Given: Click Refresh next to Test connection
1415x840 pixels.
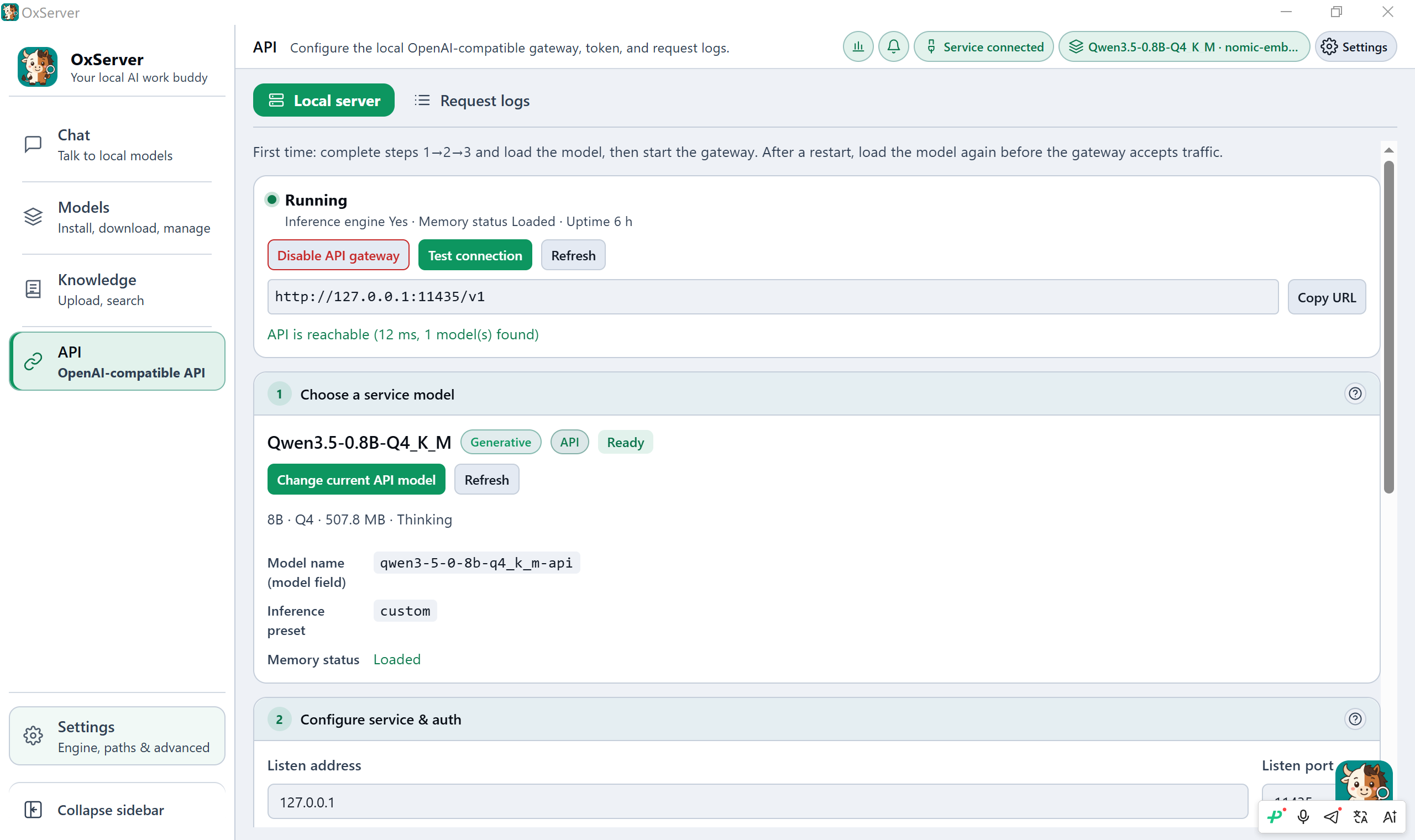Looking at the screenshot, I should (573, 255).
